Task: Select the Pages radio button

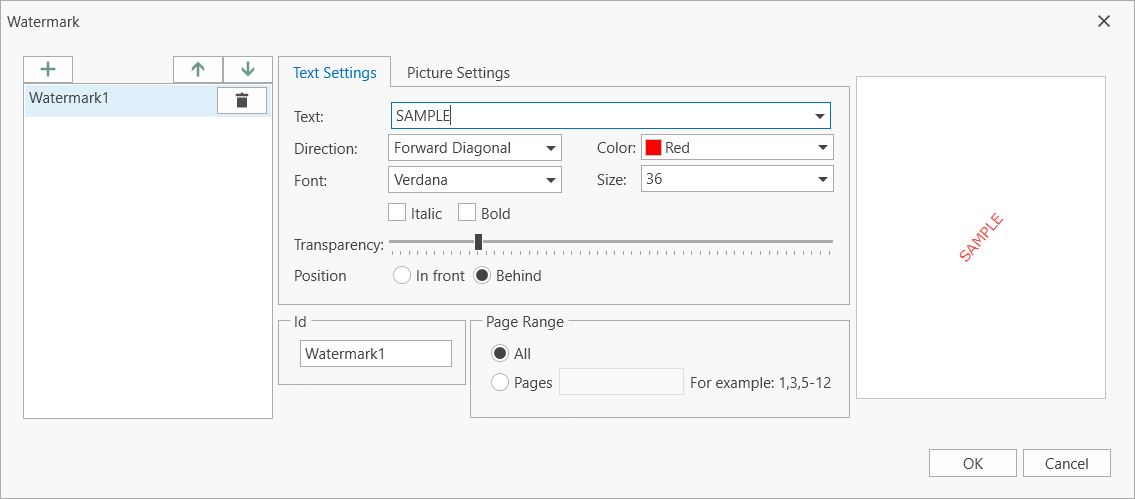Action: pyautogui.click(x=499, y=382)
